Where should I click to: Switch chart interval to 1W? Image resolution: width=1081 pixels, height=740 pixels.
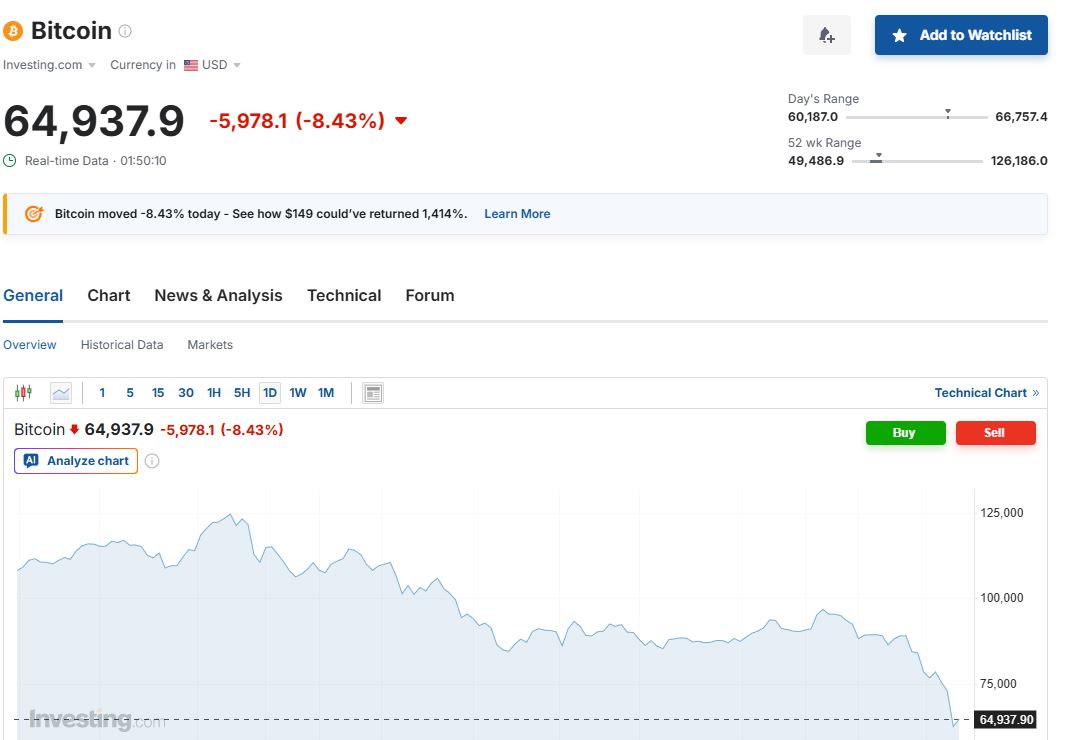[298, 393]
